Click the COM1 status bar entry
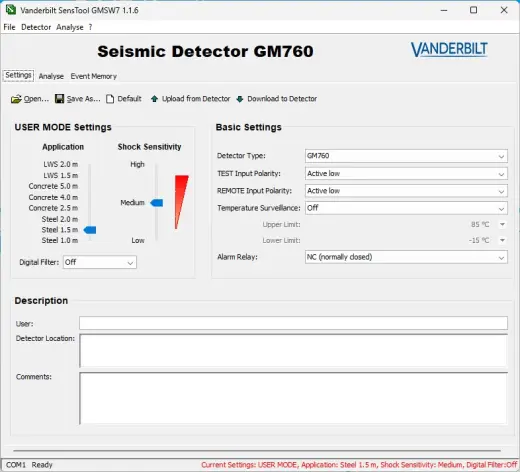Screen dimensions: 520x472 pos(16,465)
